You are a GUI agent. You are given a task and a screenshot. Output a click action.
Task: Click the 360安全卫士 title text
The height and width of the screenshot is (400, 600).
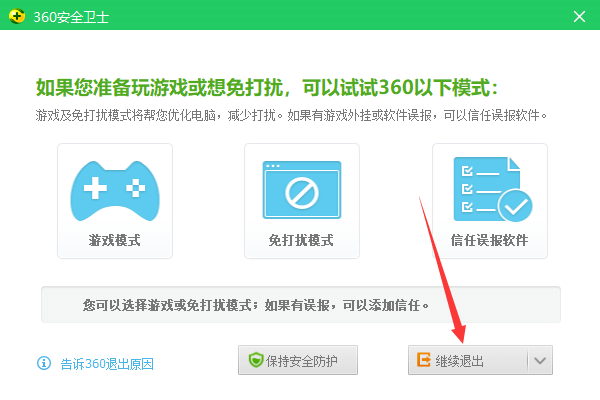[71, 17]
